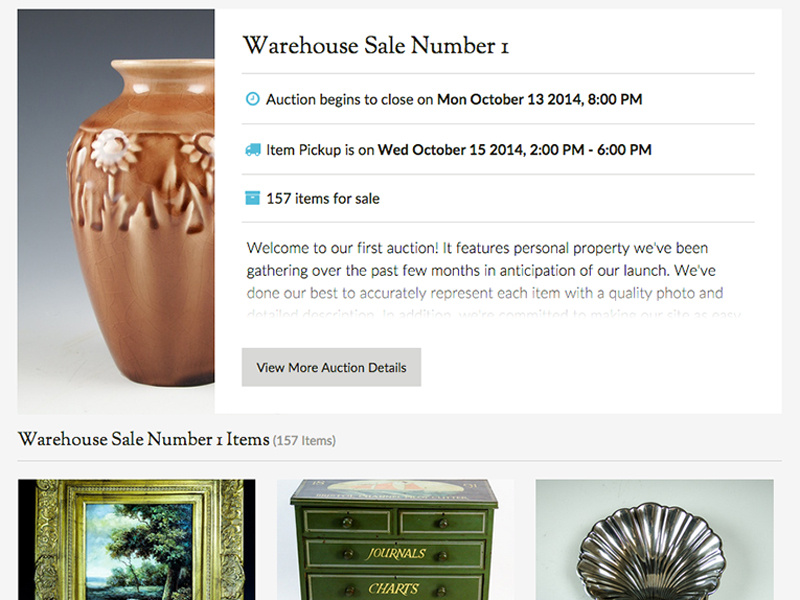Image resolution: width=800 pixels, height=600 pixels.
Task: Click the Warehouse Sale Number 1 Items heading
Action: pos(143,439)
